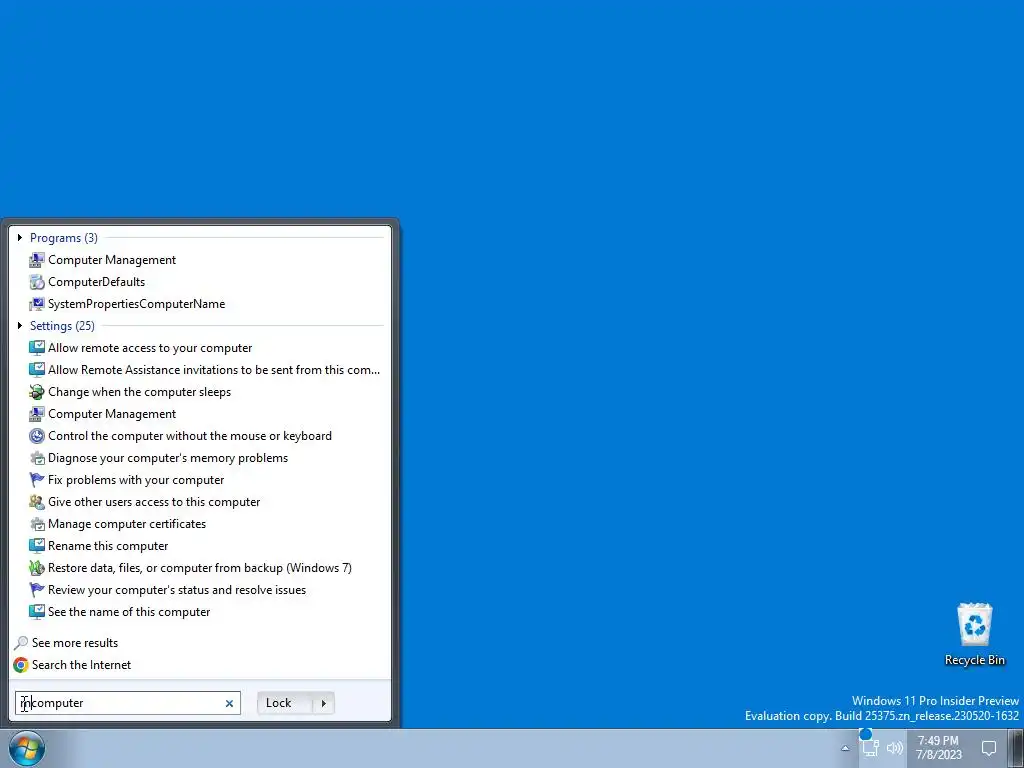
Task: Click the search box containing computer
Action: click(x=128, y=703)
